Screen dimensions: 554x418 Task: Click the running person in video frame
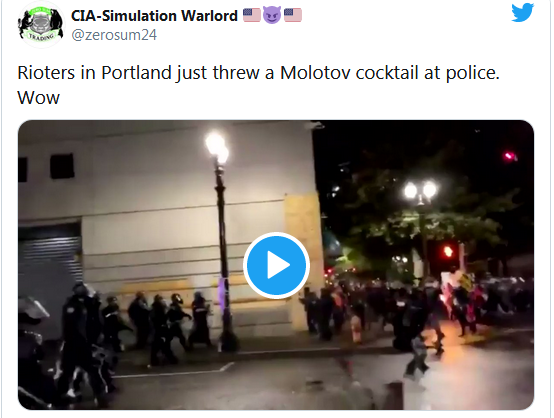tap(417, 357)
